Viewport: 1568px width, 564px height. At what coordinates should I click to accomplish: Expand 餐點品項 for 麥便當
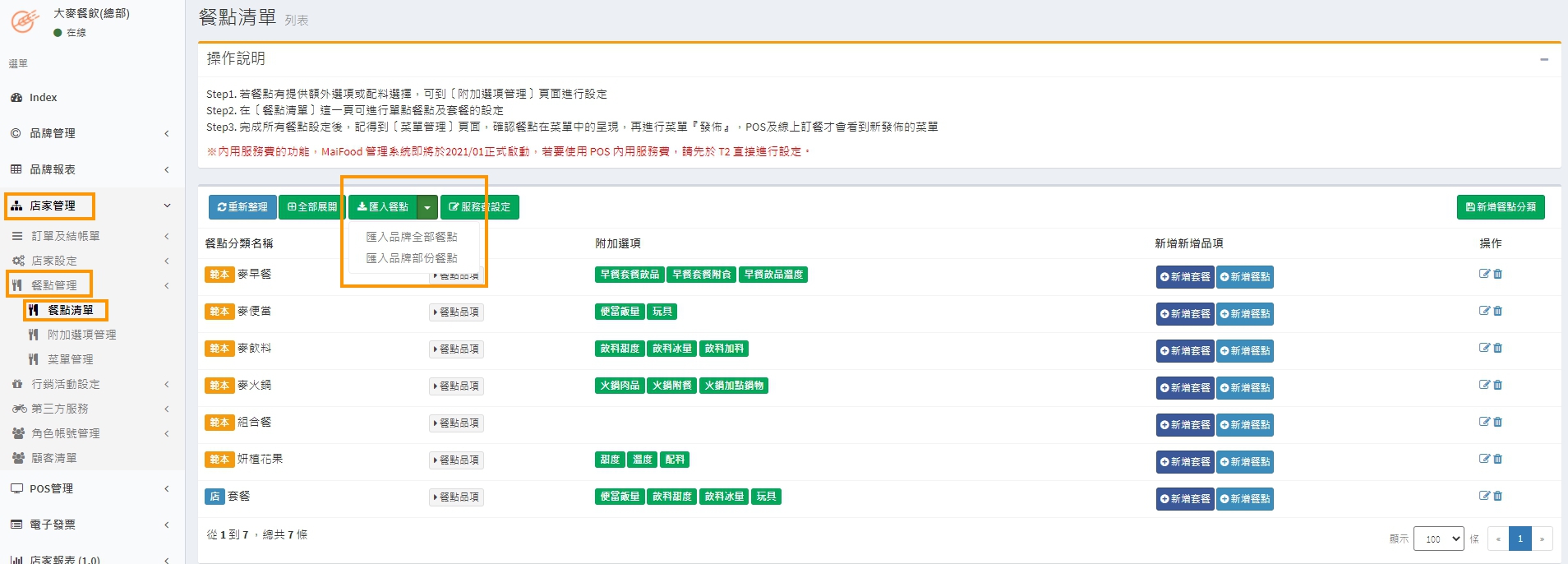click(x=456, y=312)
